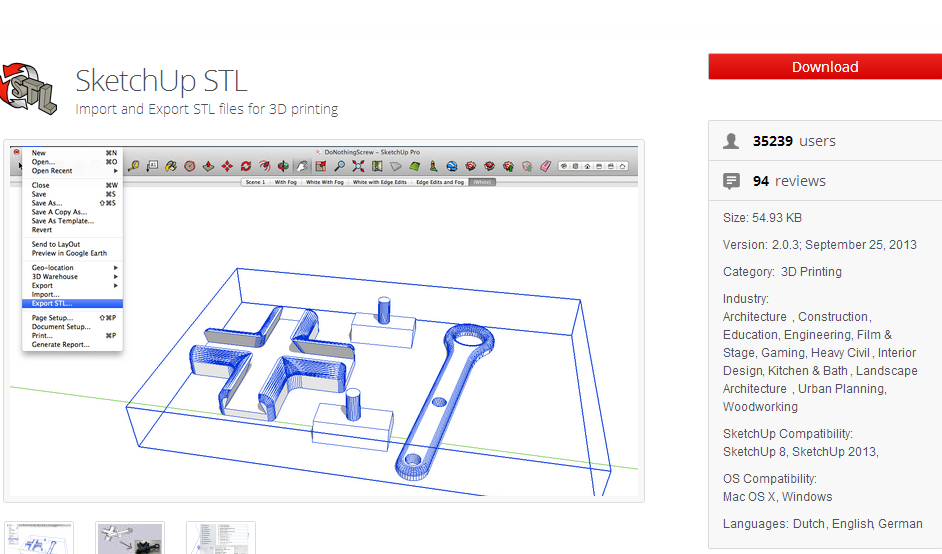The height and width of the screenshot is (554, 942).
Task: Select the Orbit tool icon
Action: pyautogui.click(x=283, y=166)
